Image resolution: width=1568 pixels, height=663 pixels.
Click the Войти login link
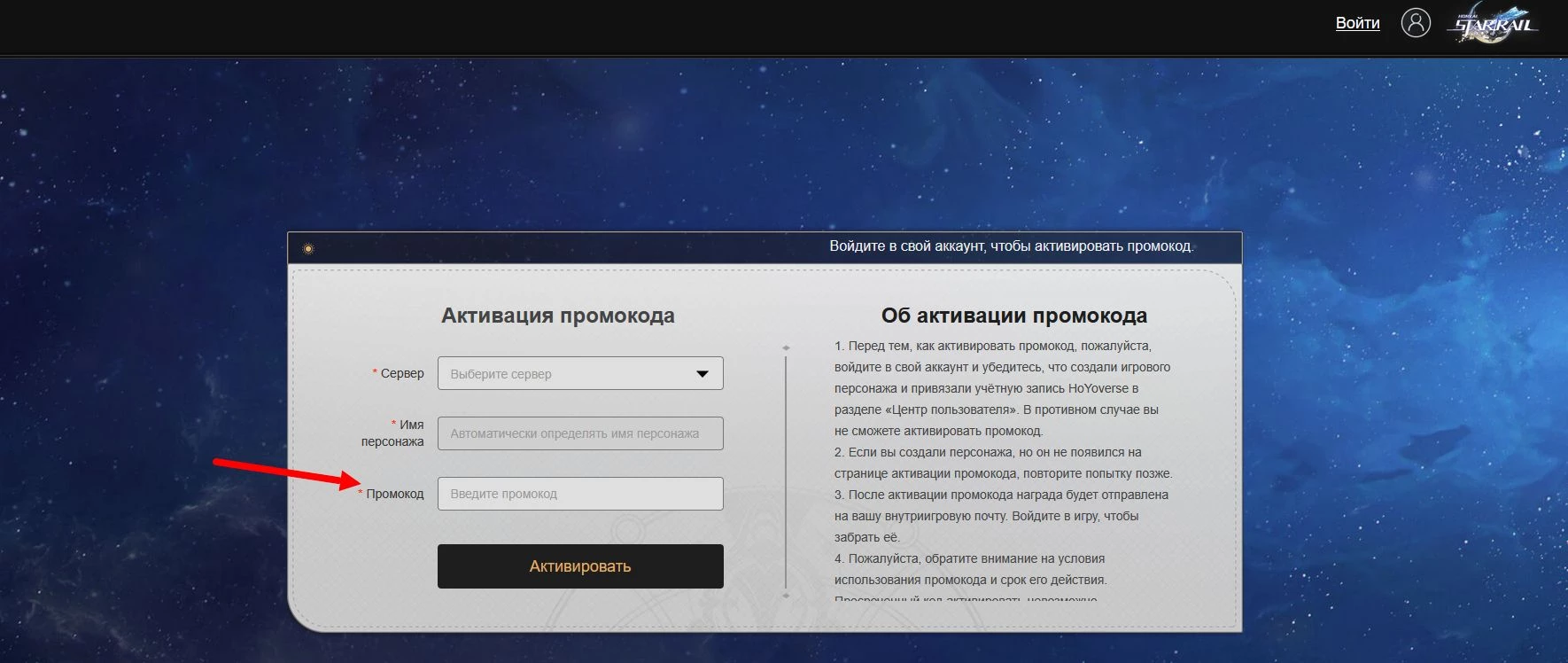pyautogui.click(x=1357, y=23)
